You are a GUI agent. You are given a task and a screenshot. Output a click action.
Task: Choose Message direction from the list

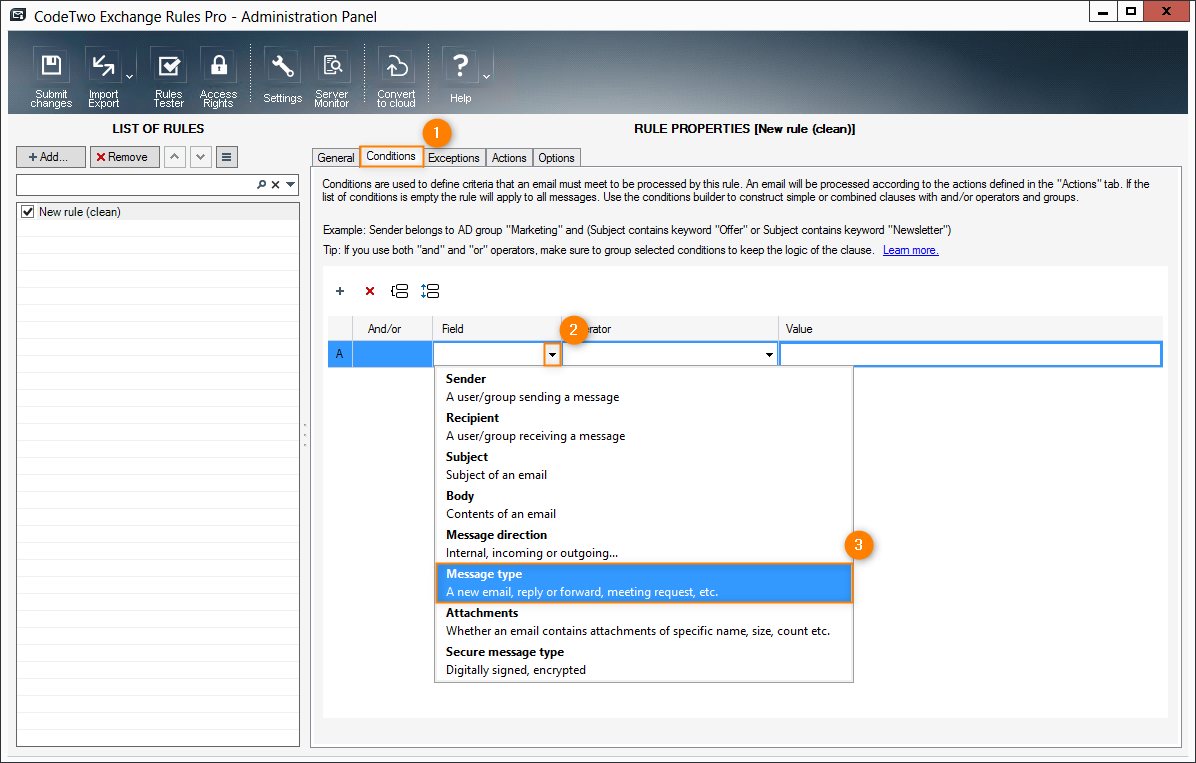point(643,544)
